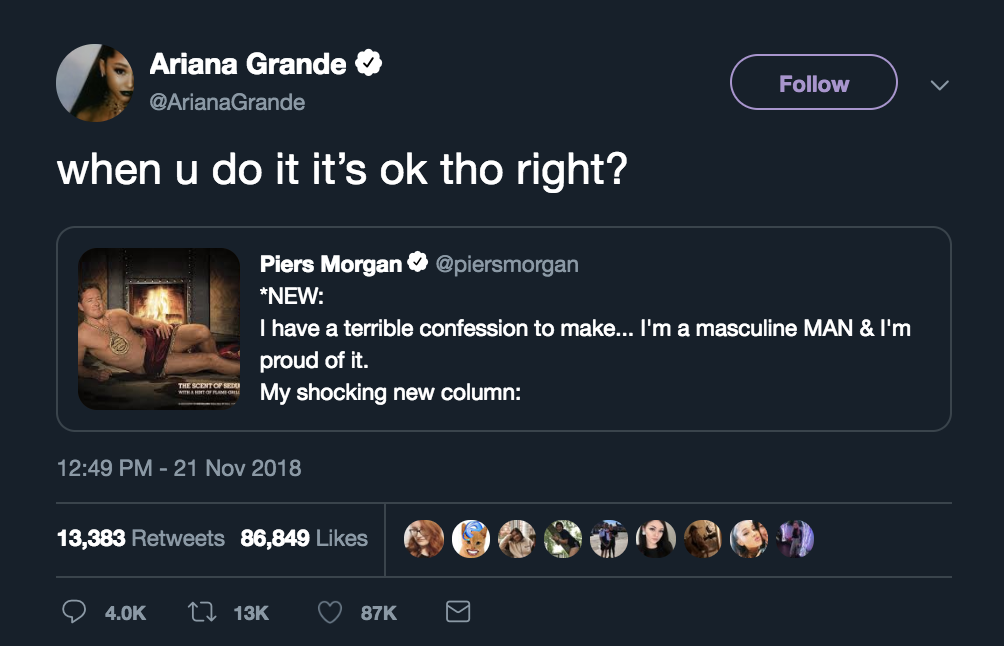This screenshot has height=646, width=1004.
Task: View the 86,849 Likes list
Action: [x=304, y=538]
